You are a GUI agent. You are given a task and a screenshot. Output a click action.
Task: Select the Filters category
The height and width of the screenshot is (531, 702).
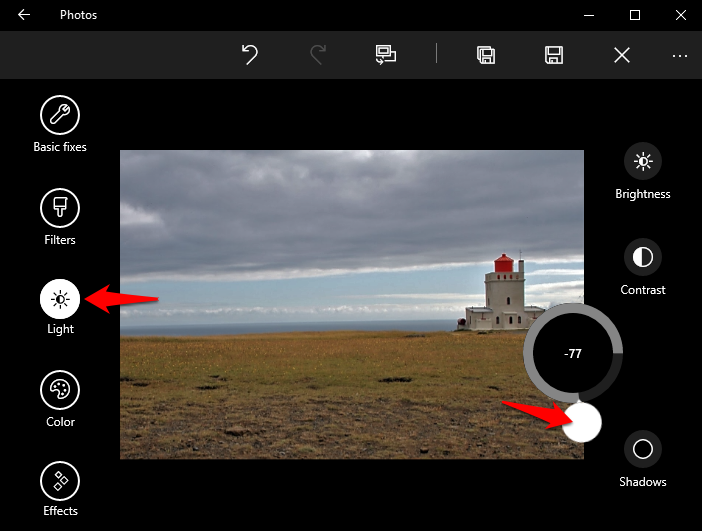pyautogui.click(x=60, y=208)
